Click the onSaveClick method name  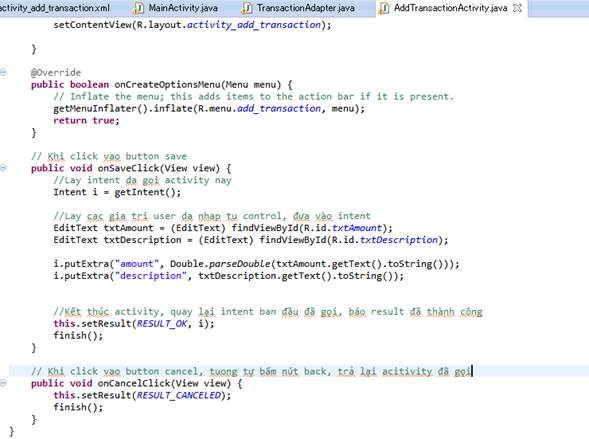coord(128,168)
